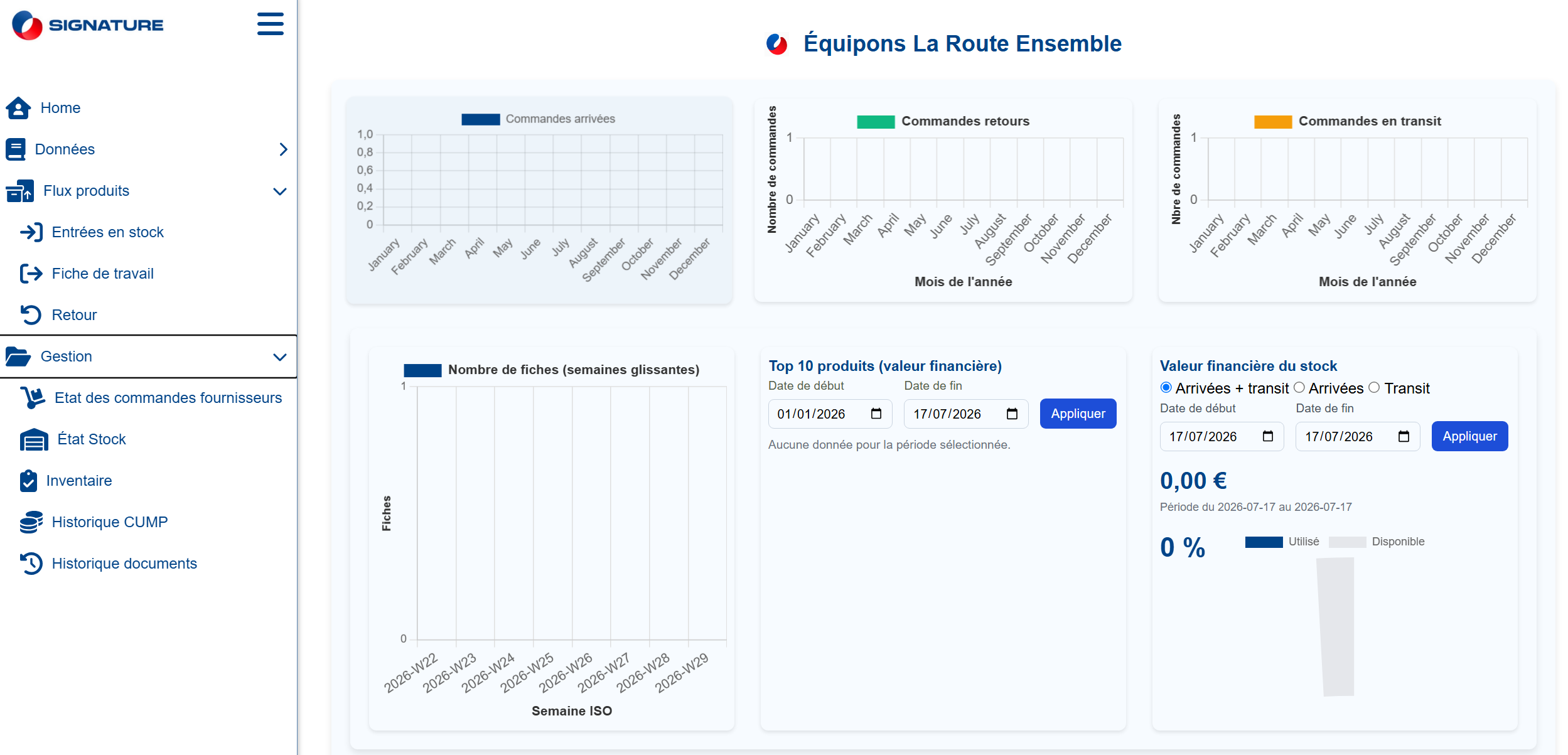Click the "Équipons La Route Ensemble" title

click(962, 44)
